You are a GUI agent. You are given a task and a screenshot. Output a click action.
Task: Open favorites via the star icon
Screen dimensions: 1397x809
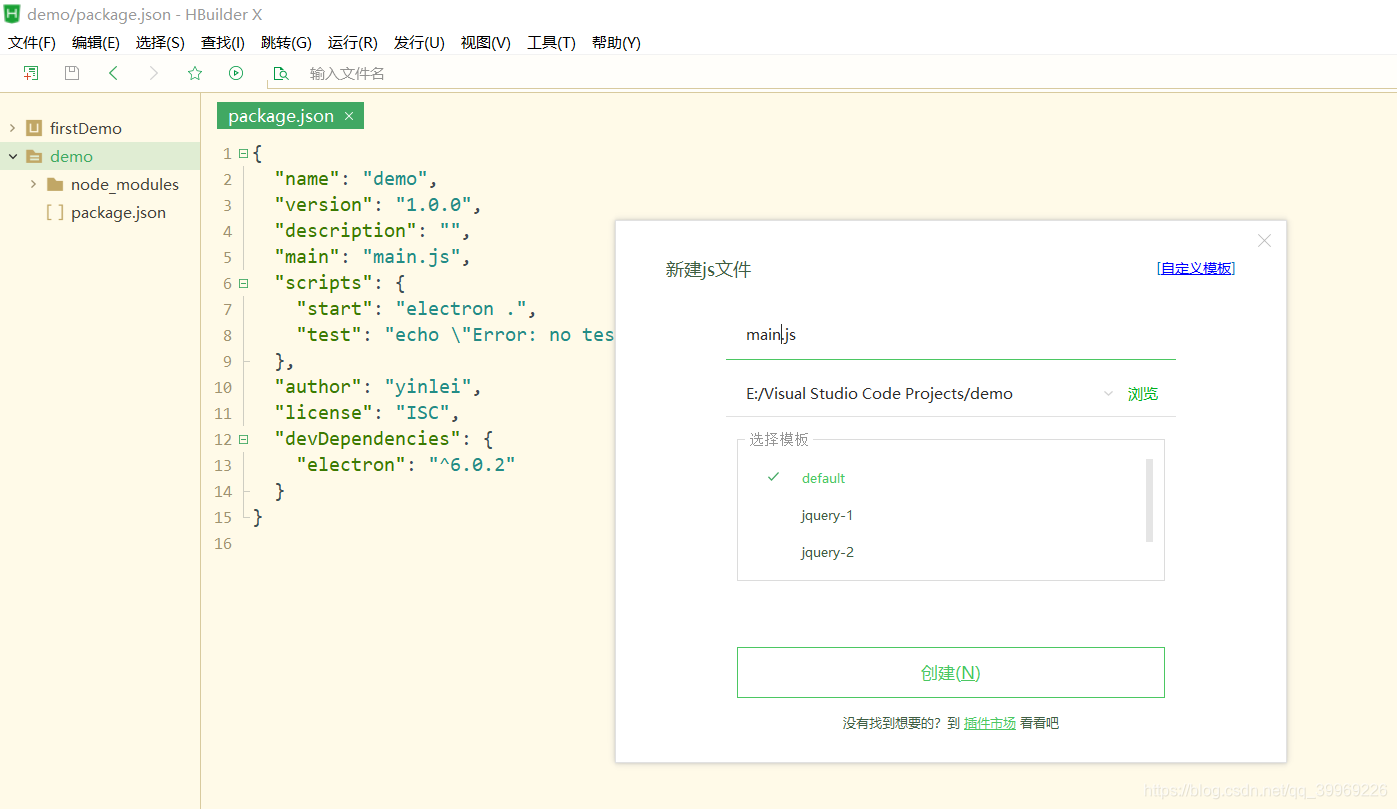[194, 72]
